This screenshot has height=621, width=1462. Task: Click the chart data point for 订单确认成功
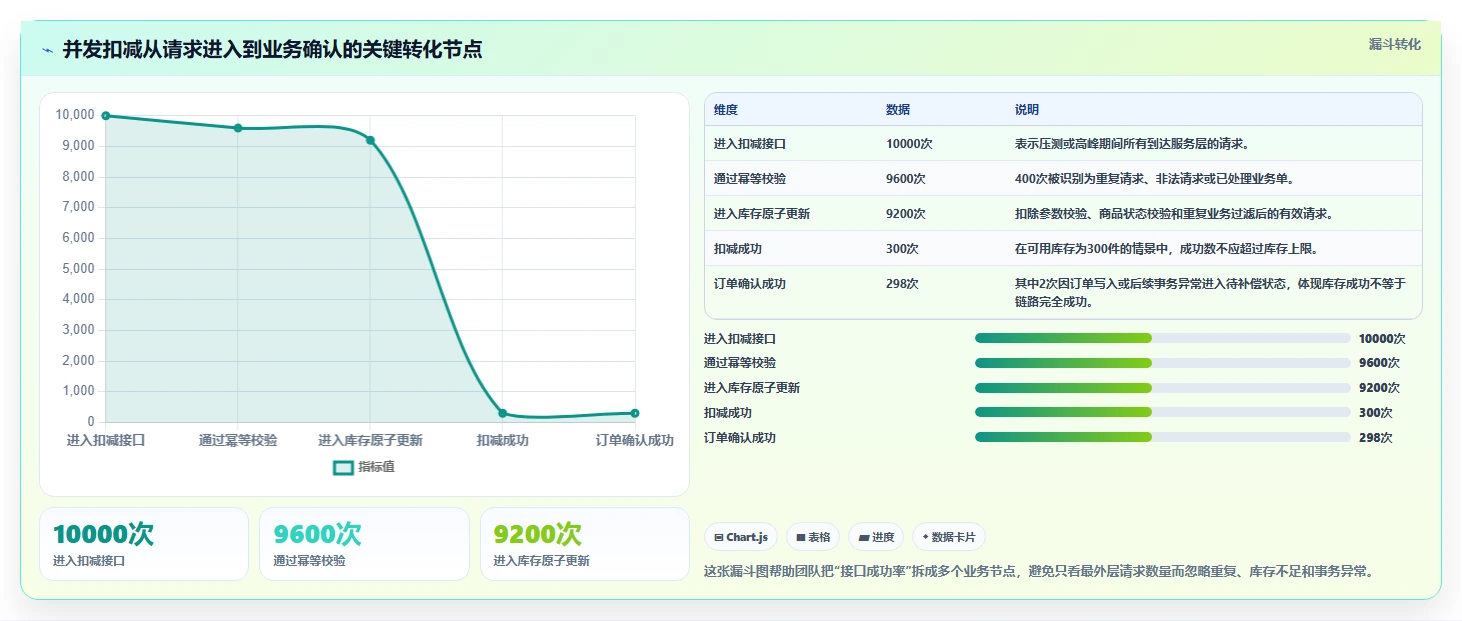635,413
